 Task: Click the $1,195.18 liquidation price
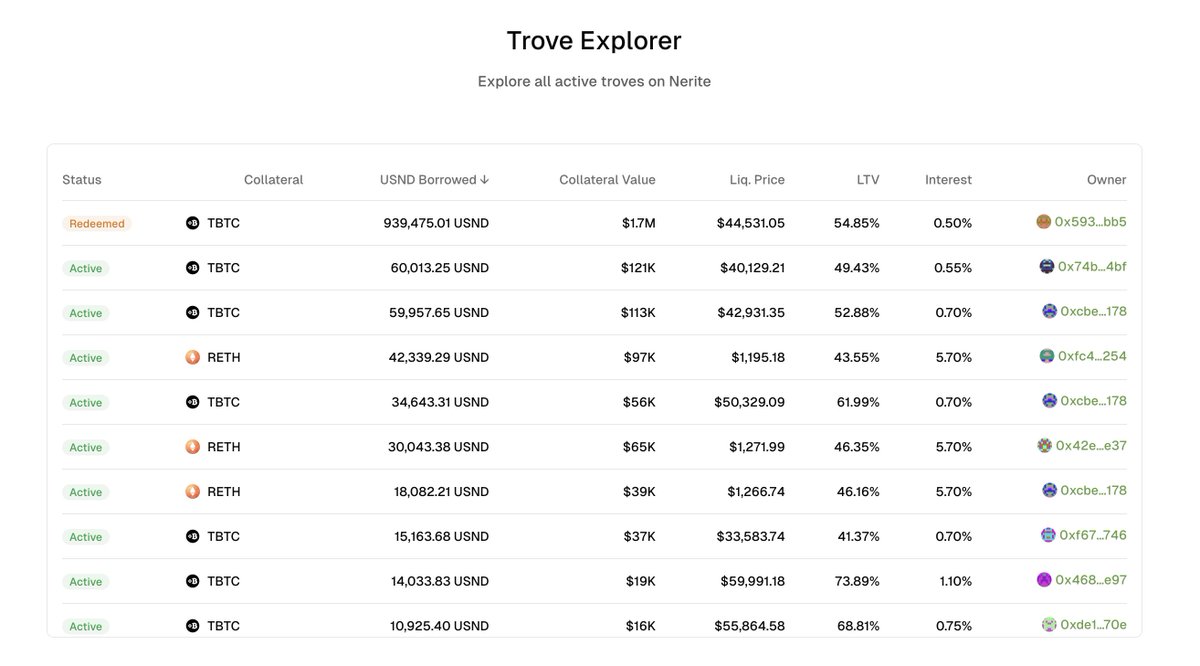(758, 357)
